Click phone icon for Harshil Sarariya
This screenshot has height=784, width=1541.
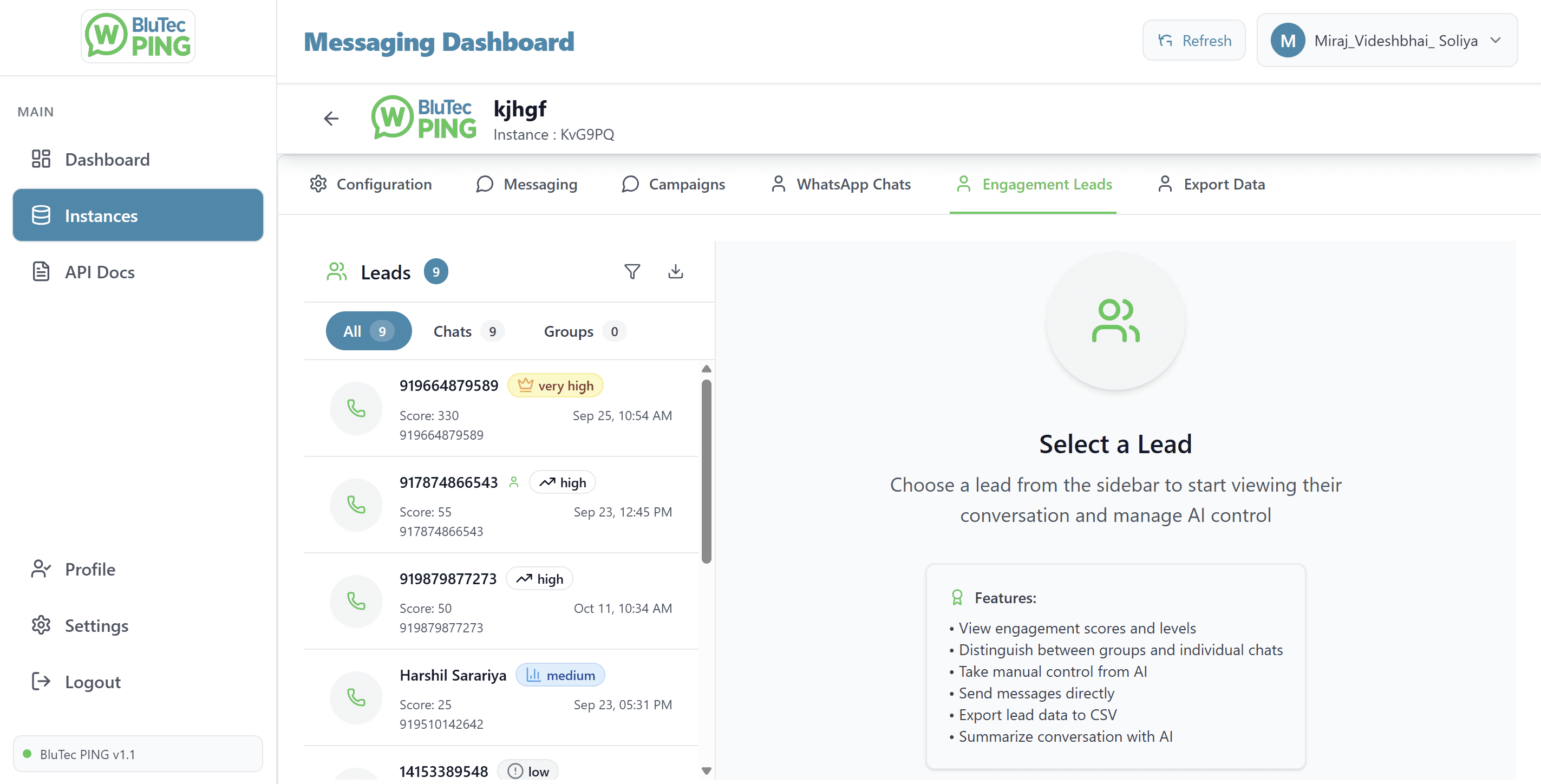tap(356, 697)
